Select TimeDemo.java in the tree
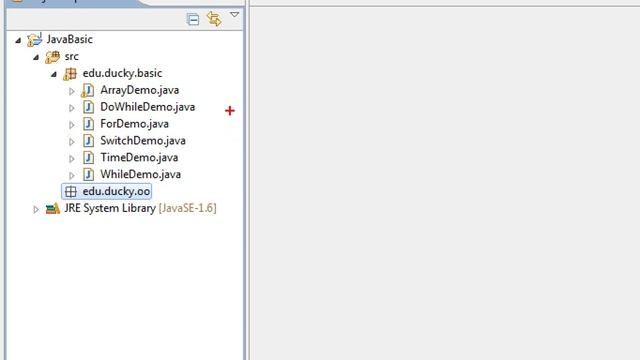 point(139,158)
